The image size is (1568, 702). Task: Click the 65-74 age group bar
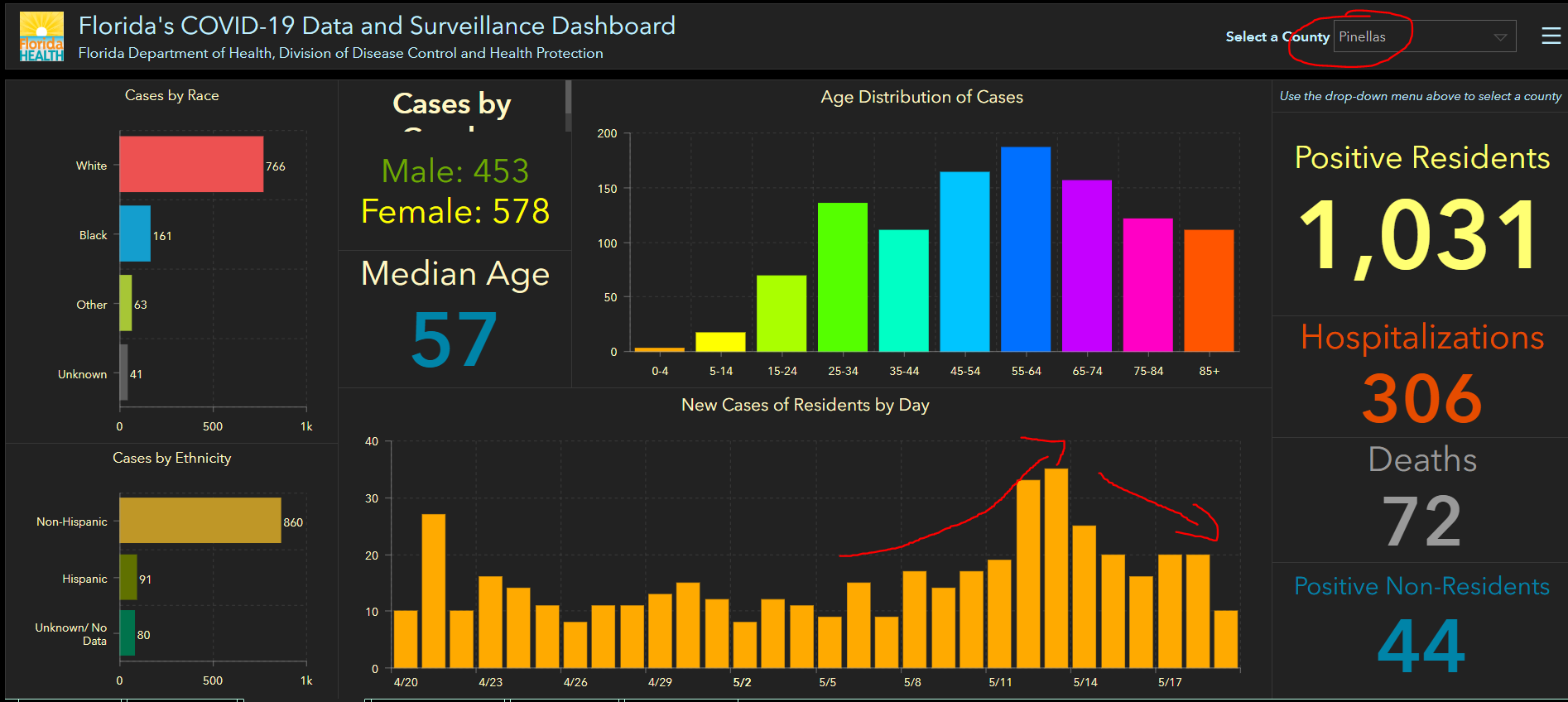(x=1087, y=266)
